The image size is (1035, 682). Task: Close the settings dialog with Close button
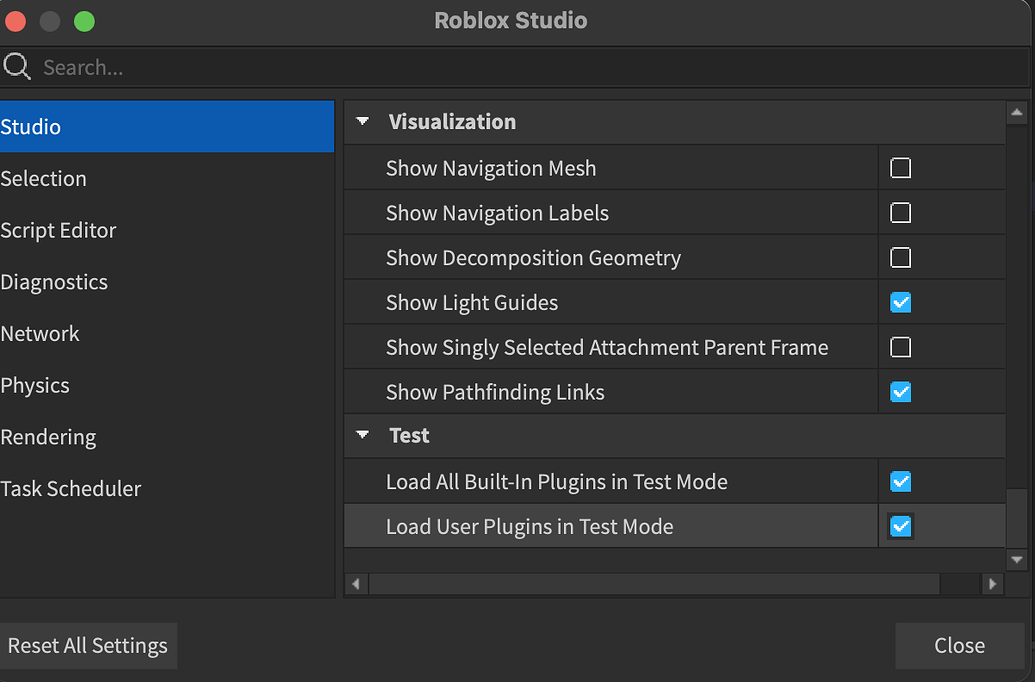[x=959, y=645]
